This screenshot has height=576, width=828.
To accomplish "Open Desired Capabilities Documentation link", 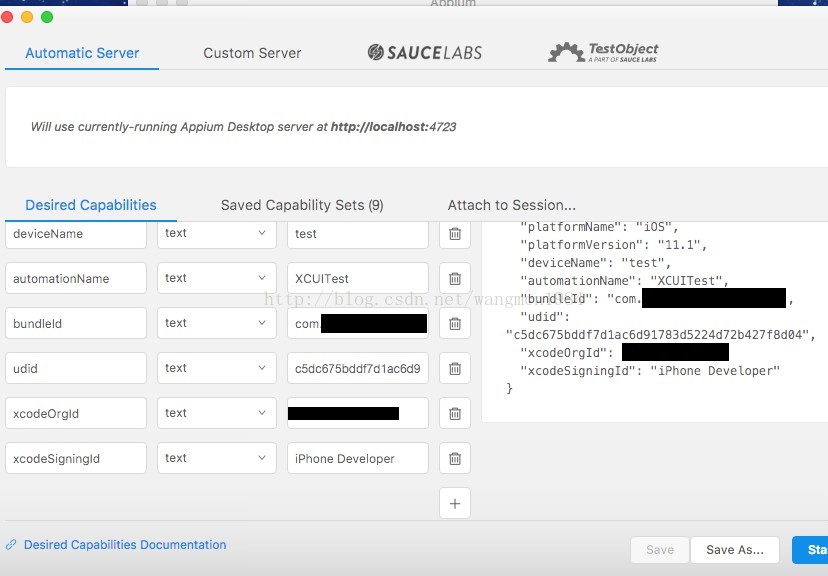I will pos(125,544).
